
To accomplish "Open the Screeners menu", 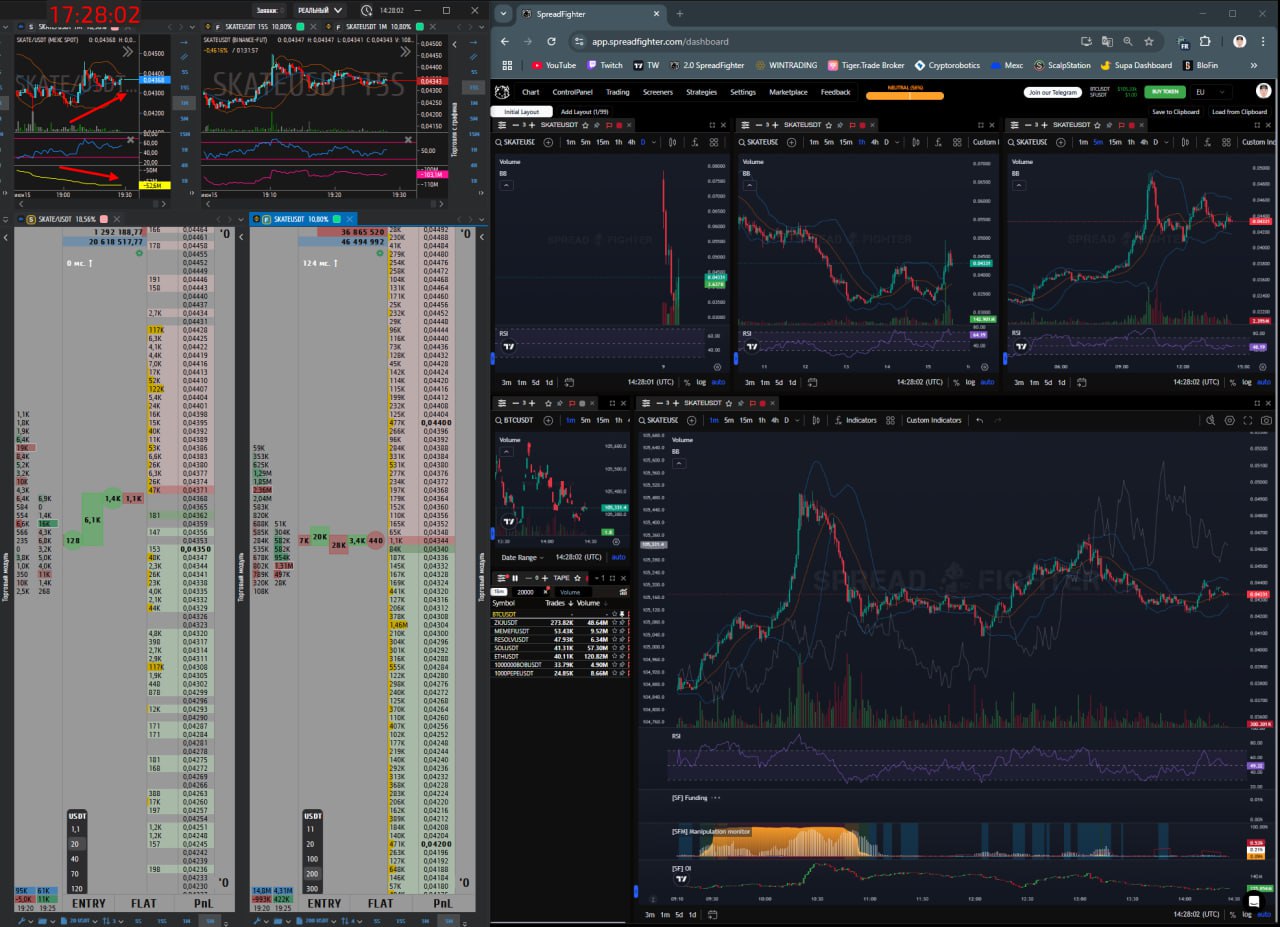I will [x=657, y=92].
